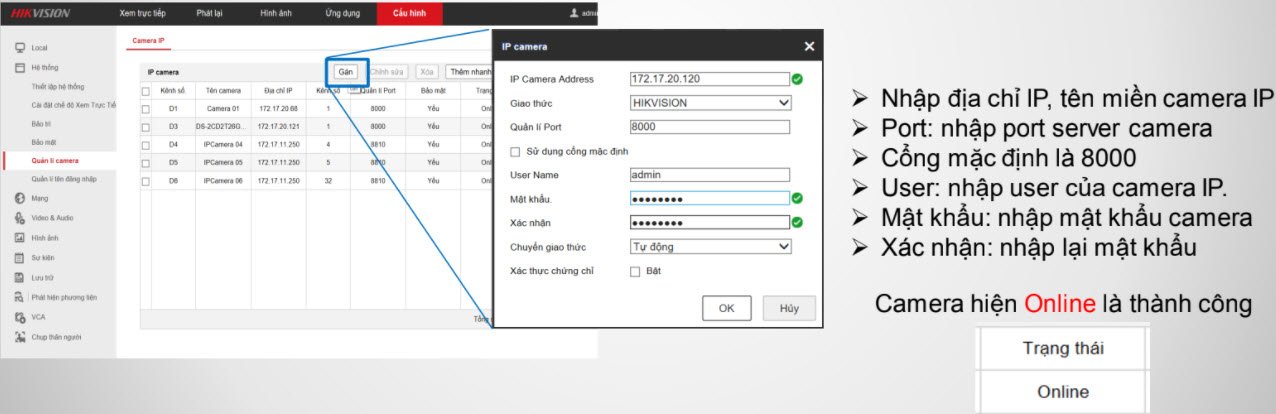
Task: Click the IP Camera Address input field
Action: (709, 79)
